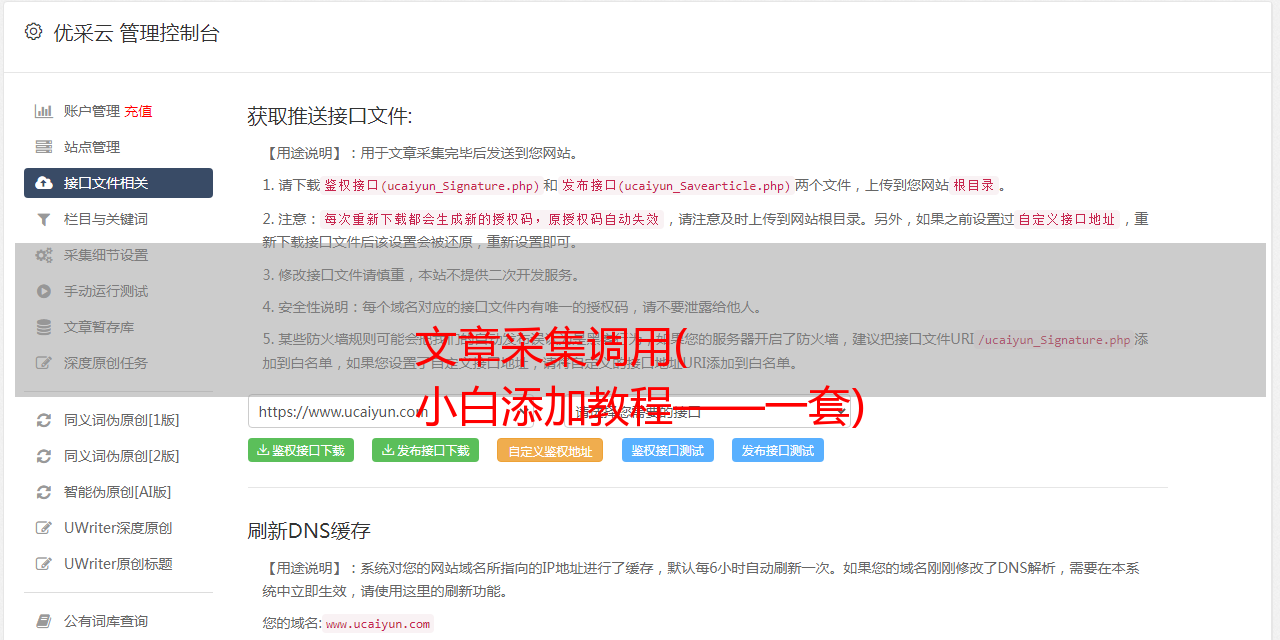Click the 优采云 管理控制台 page title
Viewport: 1280px width, 640px height.
(x=136, y=33)
